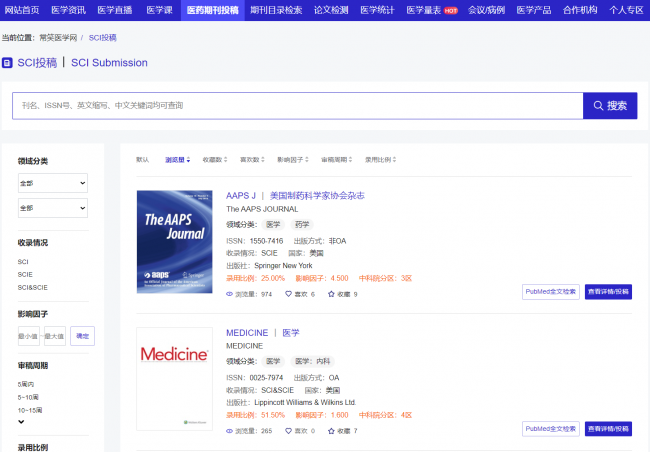This screenshot has height=452, width=650.
Task: Sort results by 影响因子
Action: pyautogui.click(x=293, y=160)
